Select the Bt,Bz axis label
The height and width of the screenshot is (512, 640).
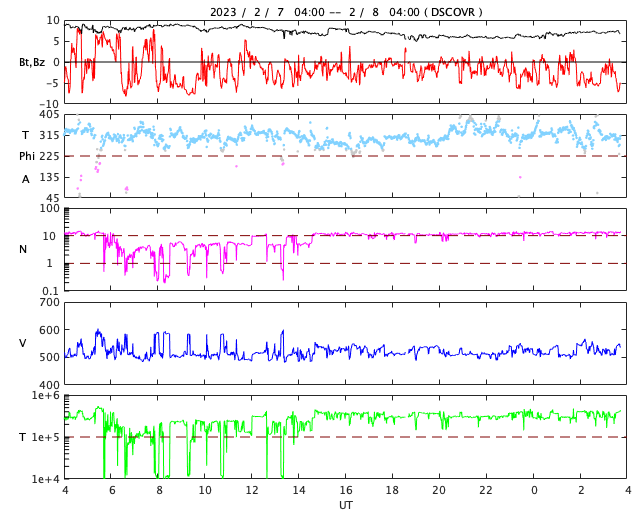tap(32, 62)
